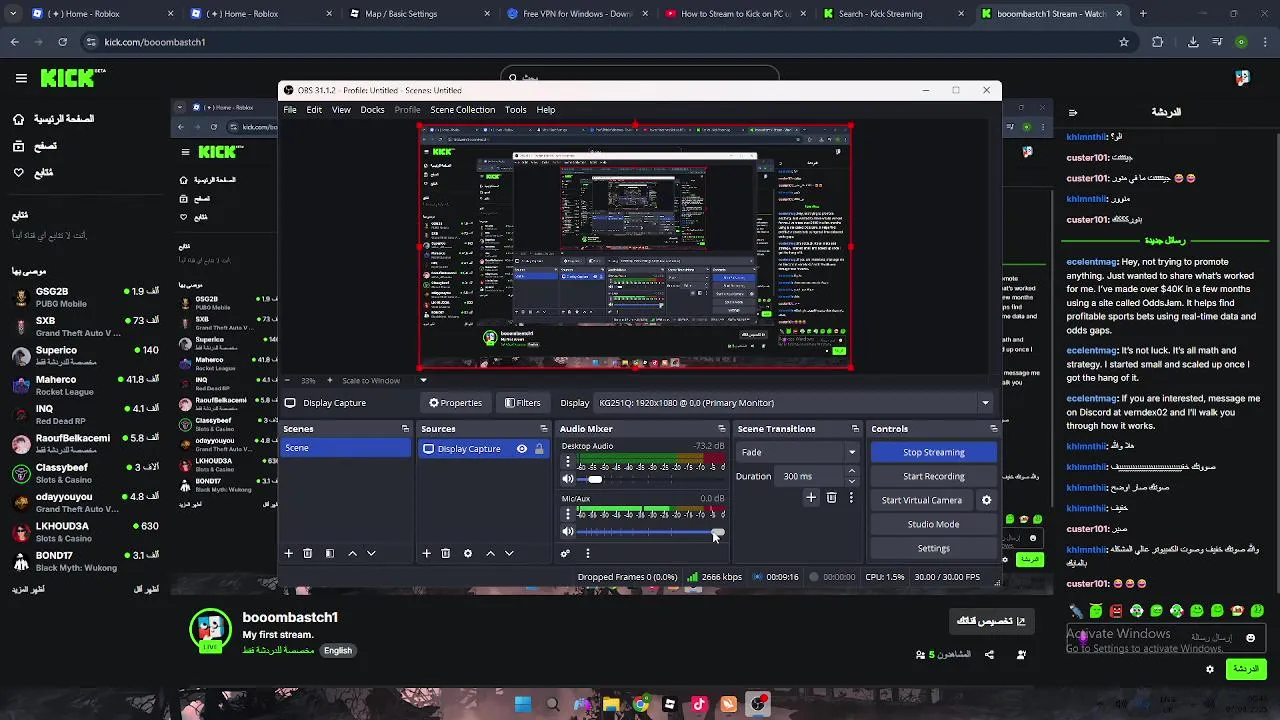Toggle lock on Display Capture source
The height and width of the screenshot is (720, 1280).
point(539,449)
